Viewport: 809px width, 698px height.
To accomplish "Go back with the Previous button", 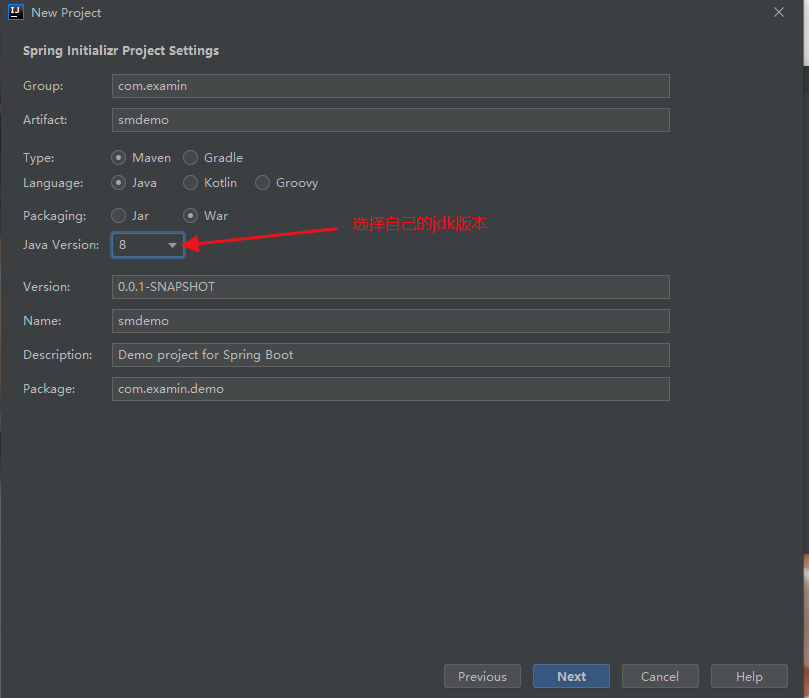I will coord(482,677).
